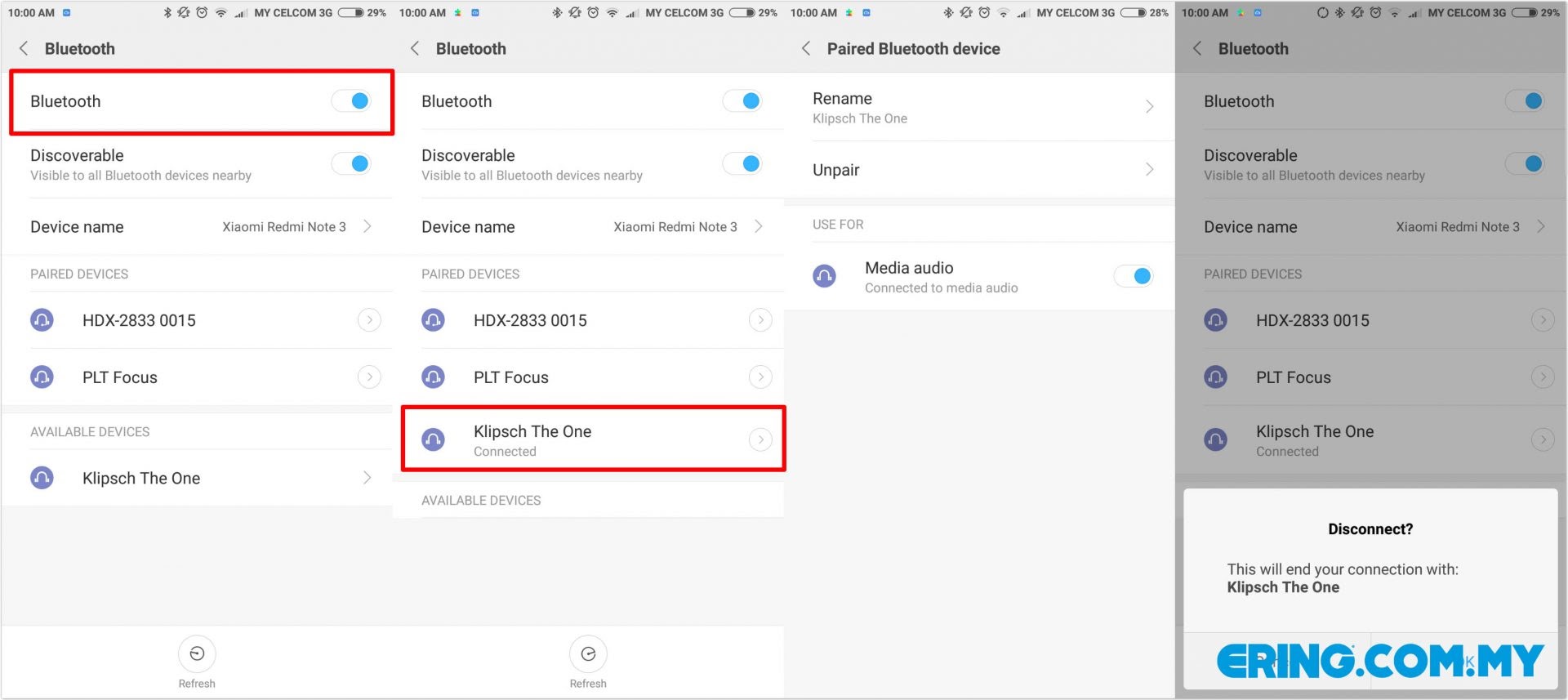Tap PLT Focus headset icon in second screenshot

pos(433,377)
